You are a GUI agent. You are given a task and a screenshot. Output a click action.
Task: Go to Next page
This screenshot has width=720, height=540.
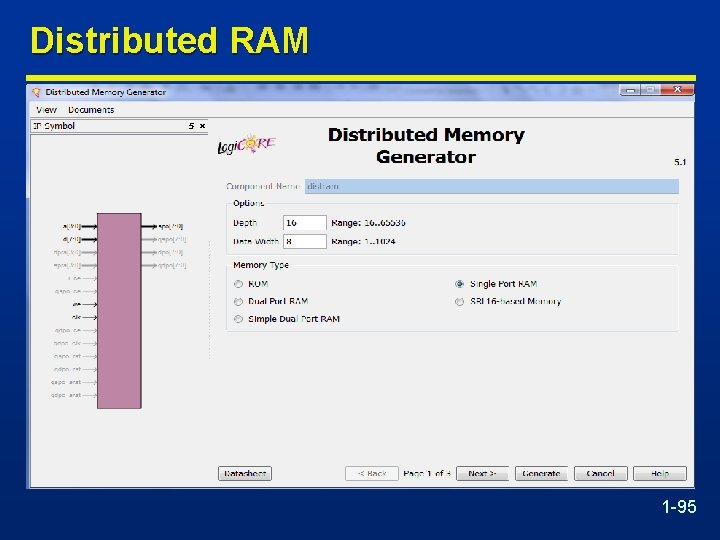click(x=482, y=473)
